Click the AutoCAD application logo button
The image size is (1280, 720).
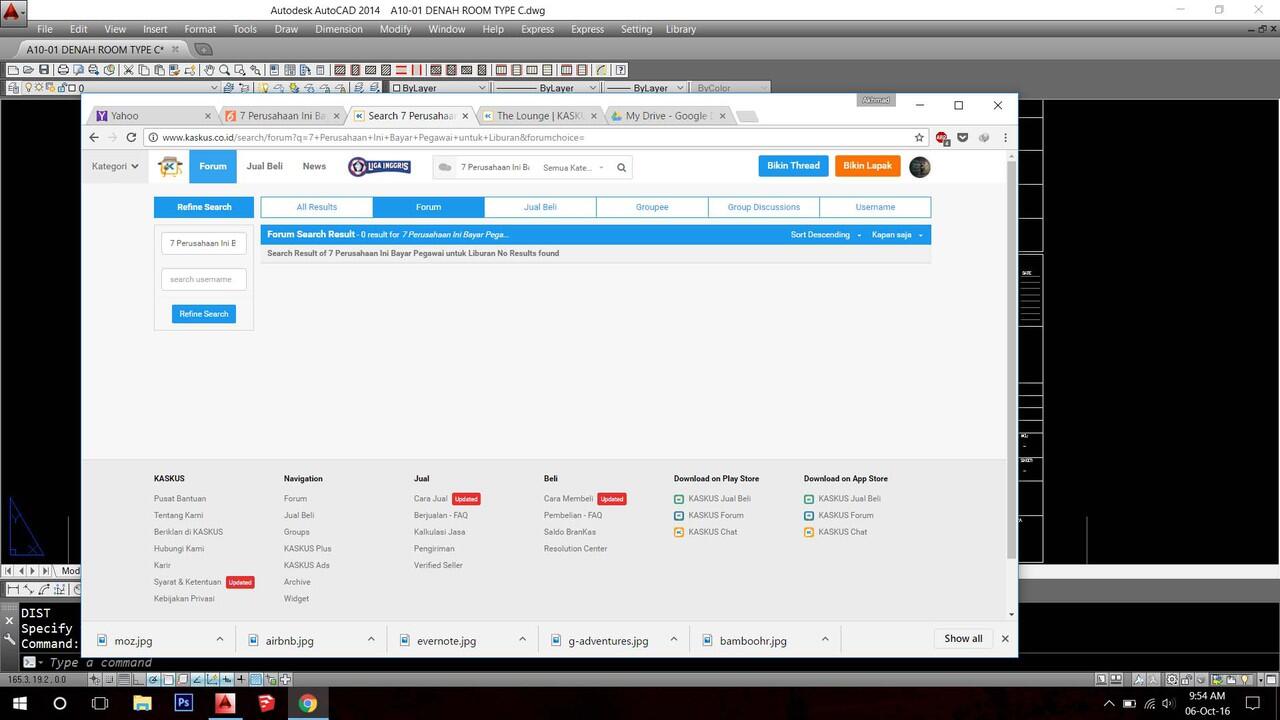(x=13, y=14)
